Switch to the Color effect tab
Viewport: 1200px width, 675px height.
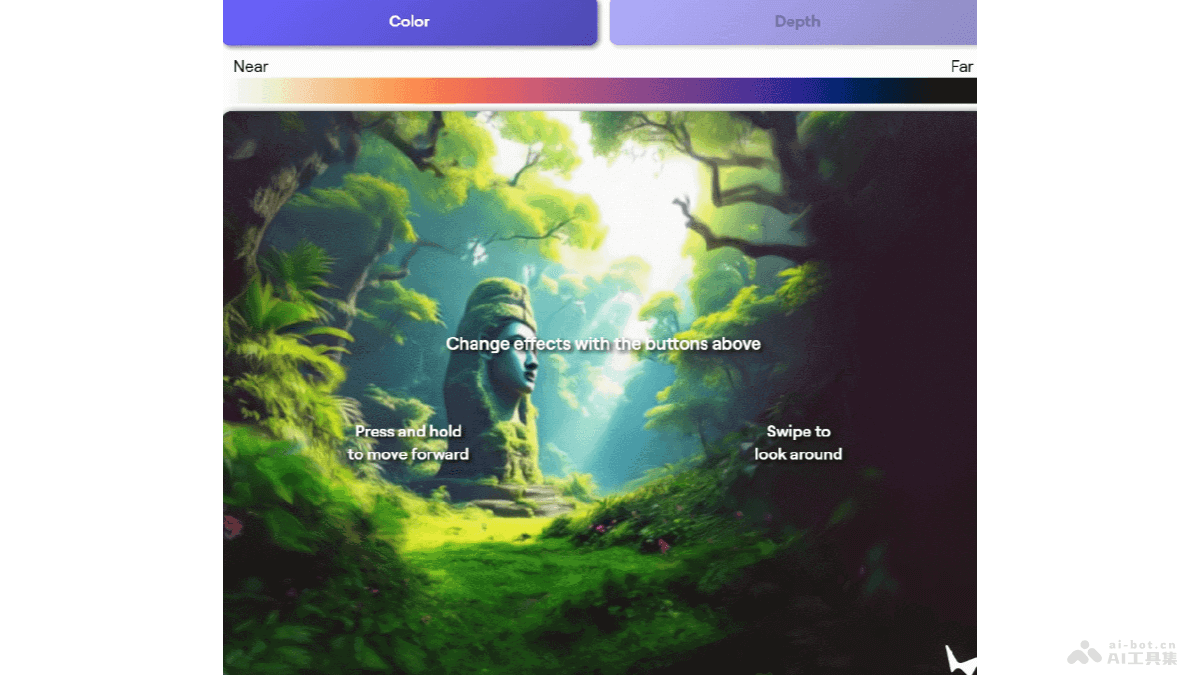[409, 22]
